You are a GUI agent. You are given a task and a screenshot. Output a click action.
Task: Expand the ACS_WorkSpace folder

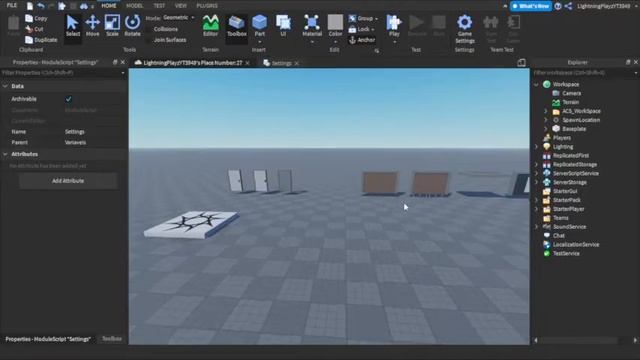click(545, 111)
